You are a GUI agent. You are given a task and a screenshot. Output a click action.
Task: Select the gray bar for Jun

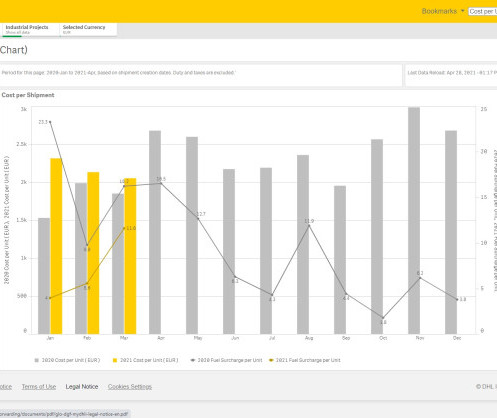(x=229, y=251)
